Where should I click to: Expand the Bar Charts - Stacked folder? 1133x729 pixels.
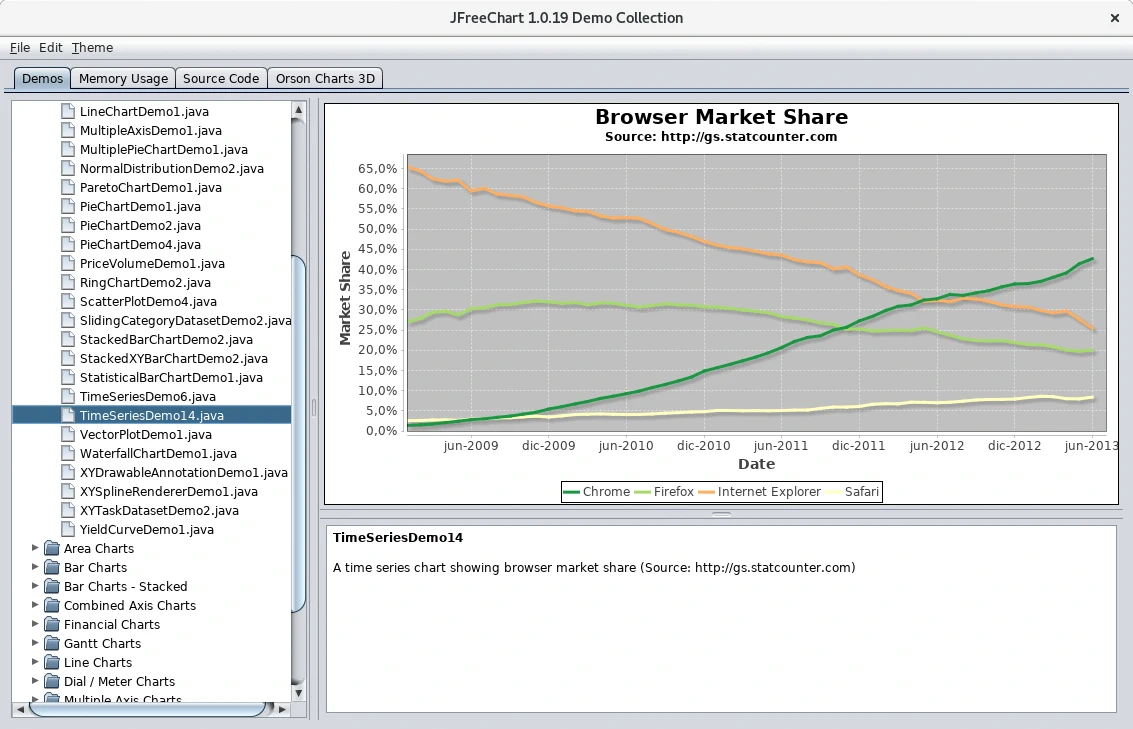coord(36,586)
